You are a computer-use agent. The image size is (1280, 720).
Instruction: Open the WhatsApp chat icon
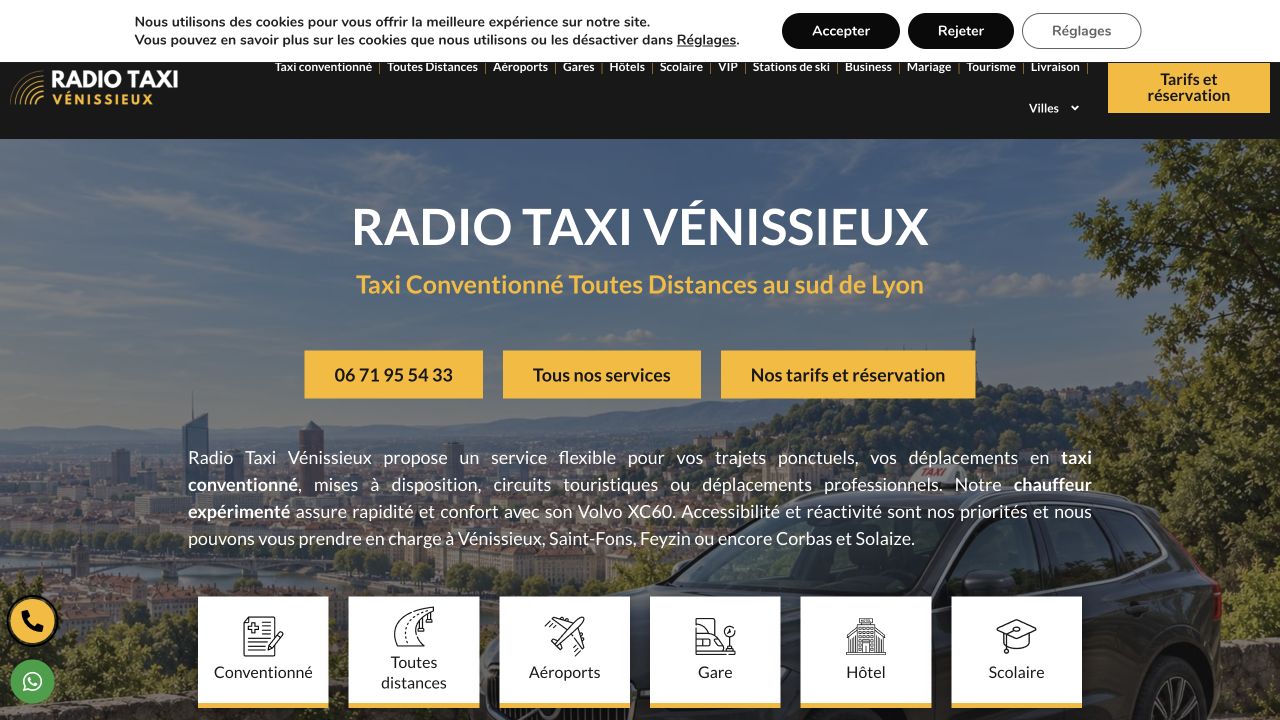click(32, 682)
